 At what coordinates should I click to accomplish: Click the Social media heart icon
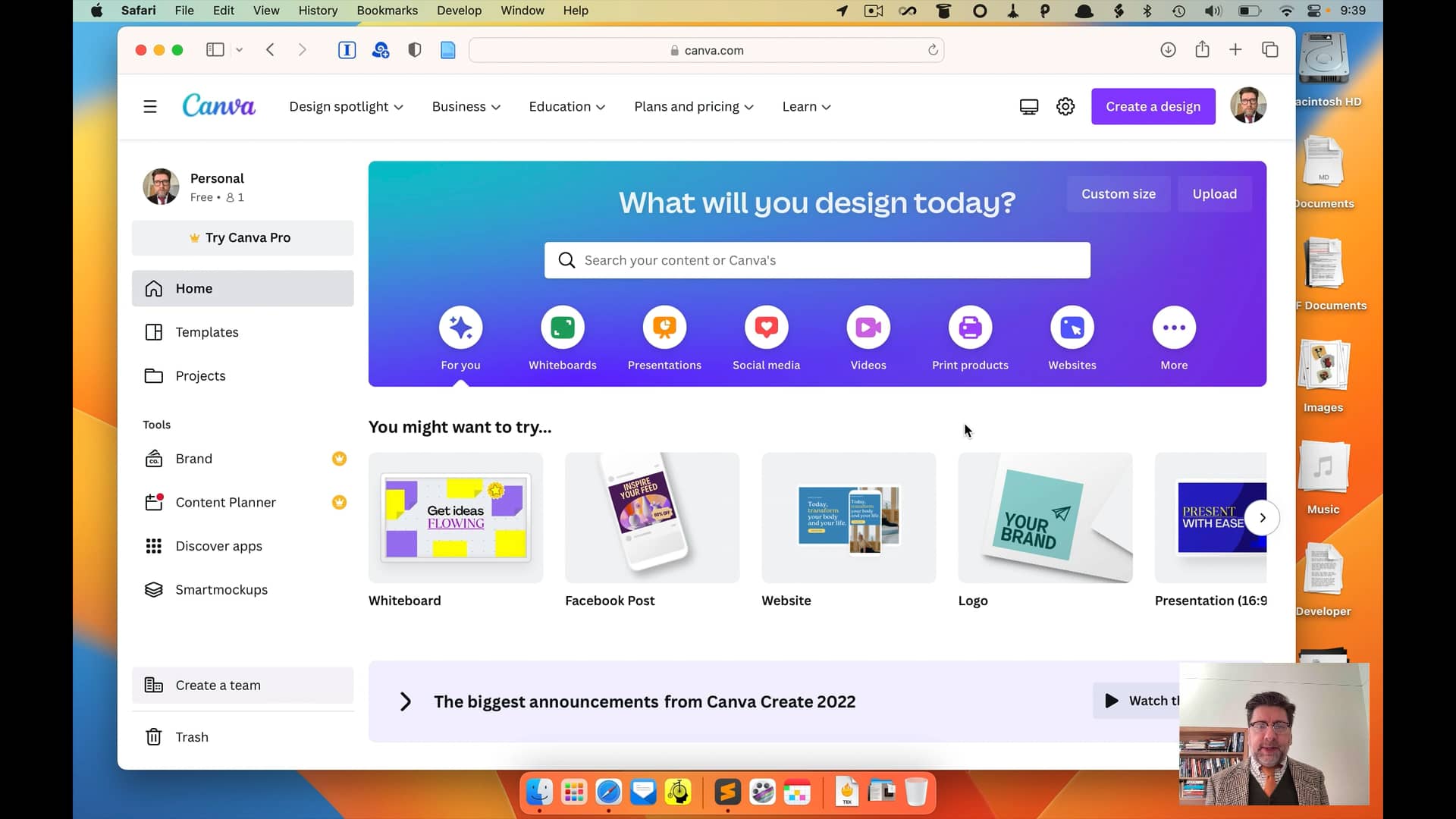[766, 327]
